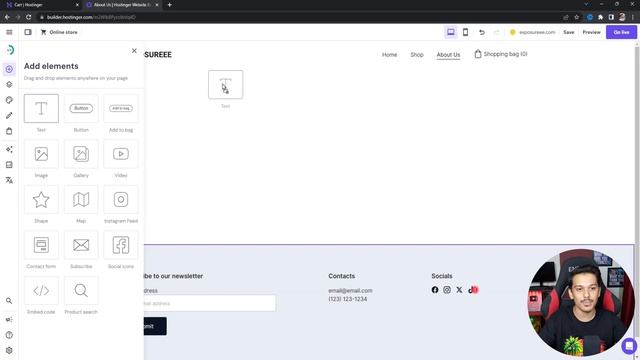Viewport: 640px width, 360px height.
Task: Reload the browser page
Action: 29,17
